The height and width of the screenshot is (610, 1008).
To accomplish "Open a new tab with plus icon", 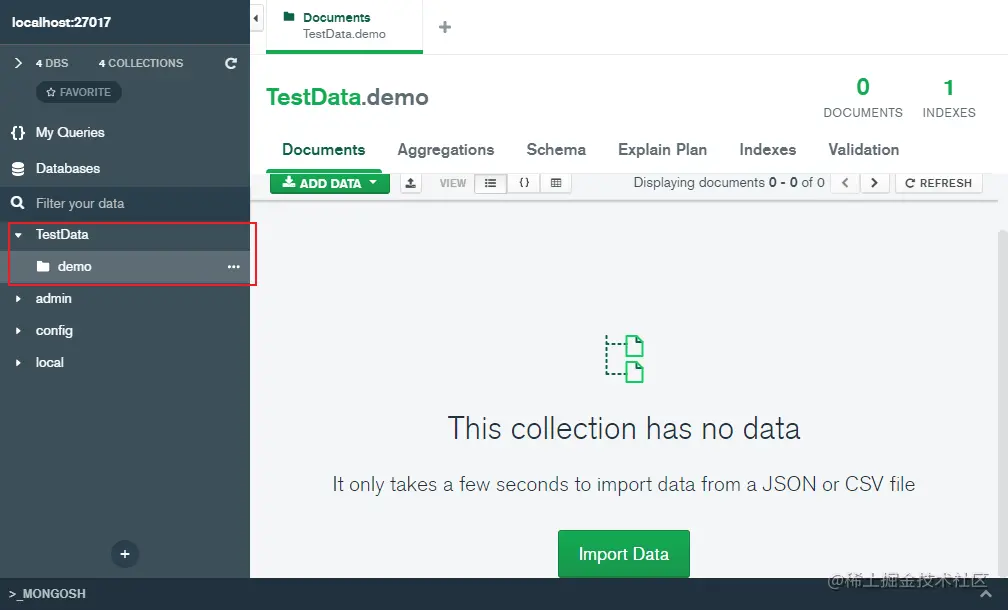I will pos(445,27).
